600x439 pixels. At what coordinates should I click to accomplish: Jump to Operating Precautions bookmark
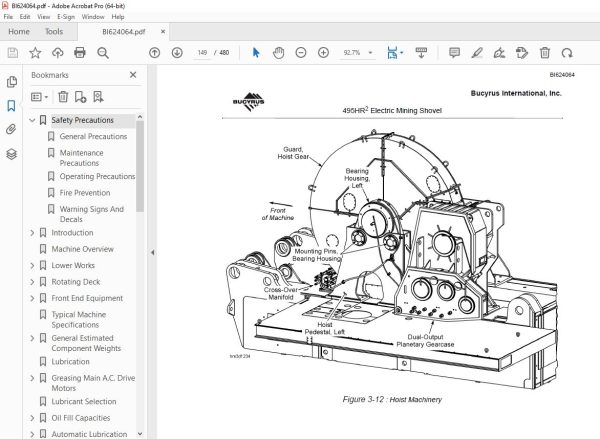click(97, 176)
